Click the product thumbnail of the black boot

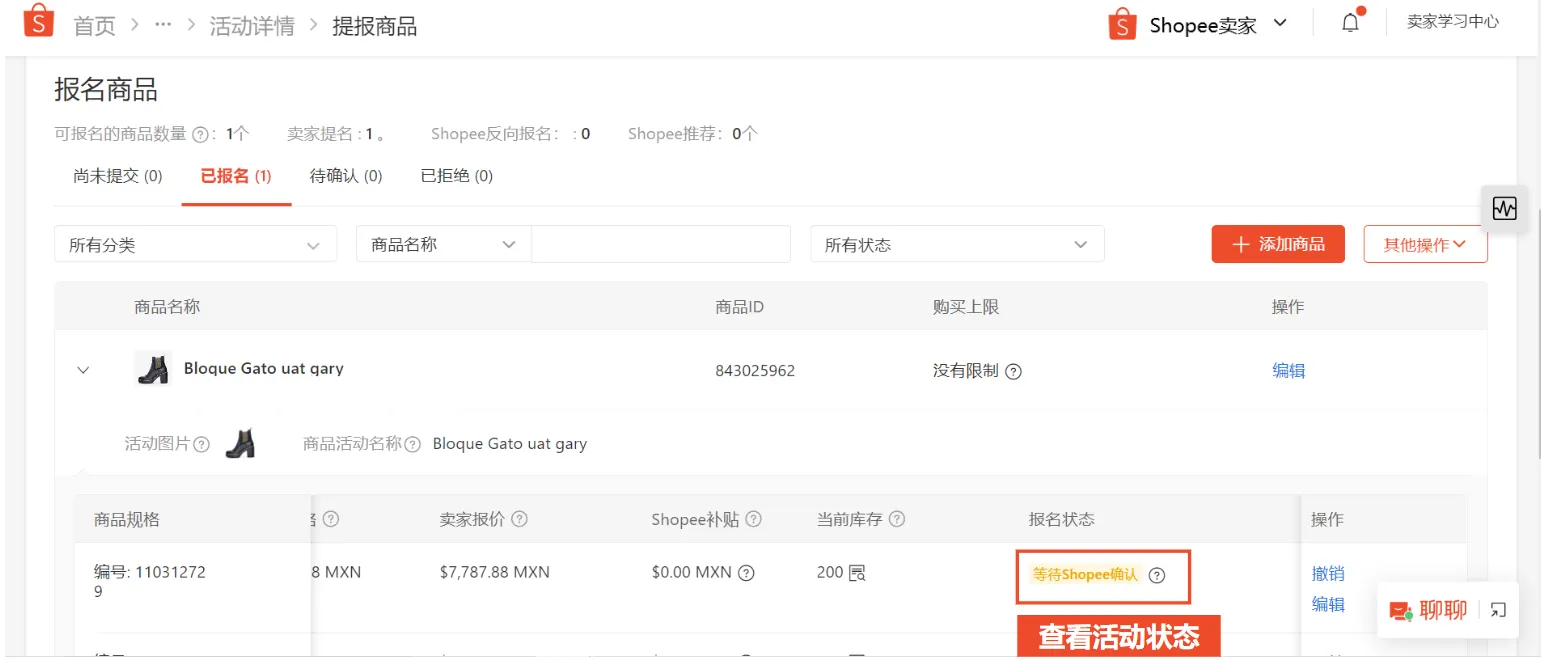pos(151,368)
